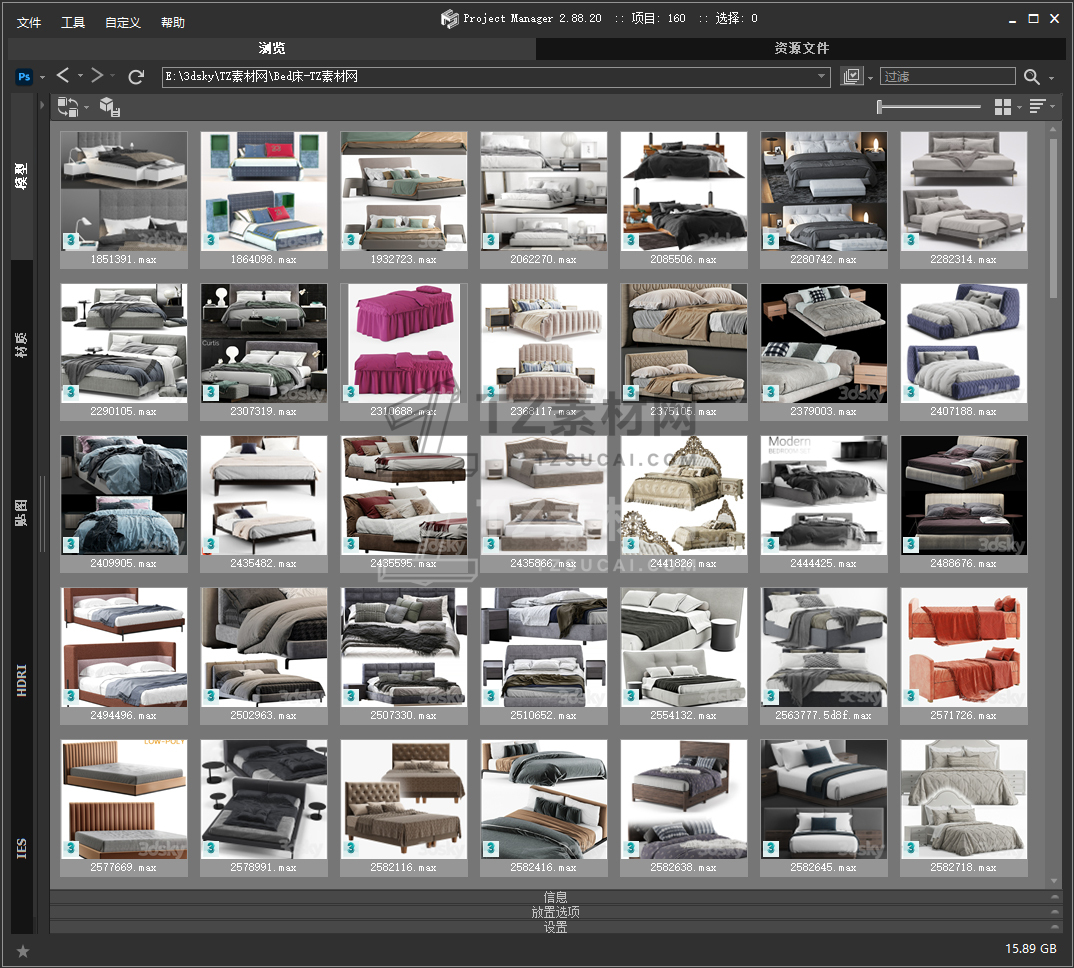Click the sort order lines icon
Viewport: 1074px width, 968px height.
pos(1037,106)
